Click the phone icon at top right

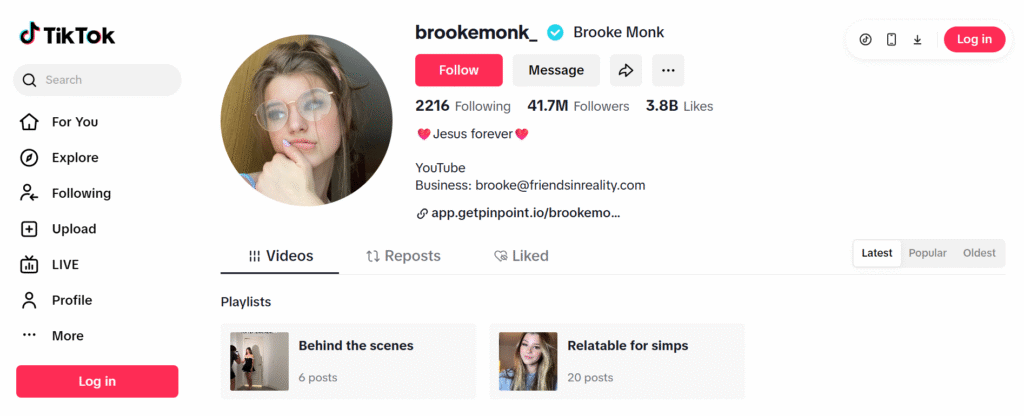(x=891, y=39)
